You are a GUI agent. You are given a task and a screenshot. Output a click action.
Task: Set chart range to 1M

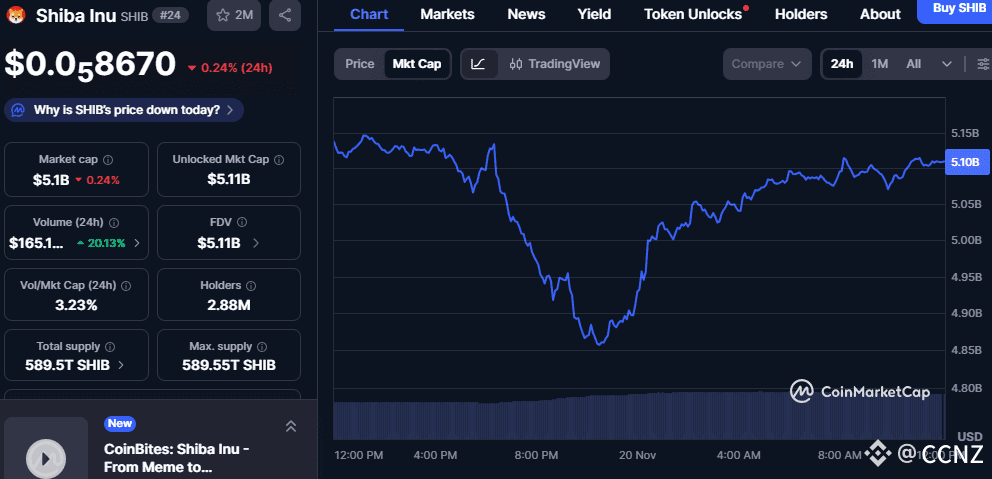point(880,64)
